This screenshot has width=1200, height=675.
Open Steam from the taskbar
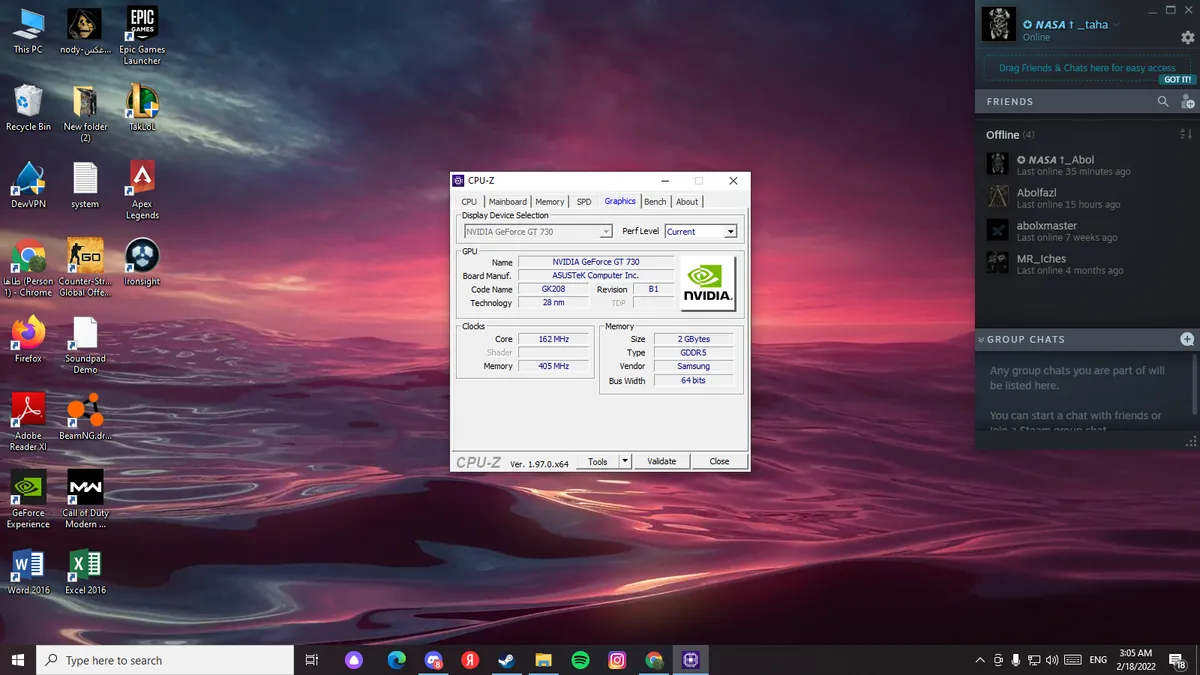tap(506, 660)
